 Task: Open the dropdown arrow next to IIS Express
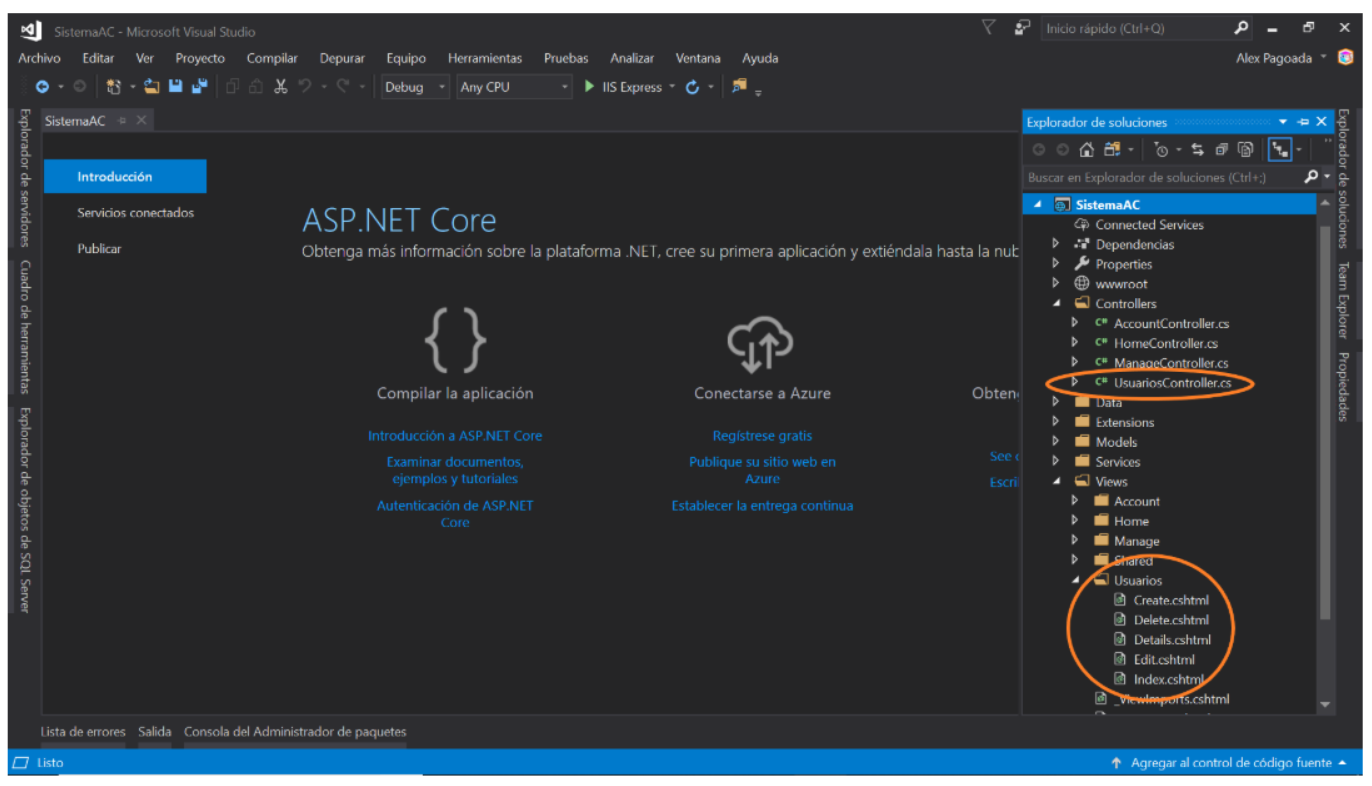click(672, 87)
